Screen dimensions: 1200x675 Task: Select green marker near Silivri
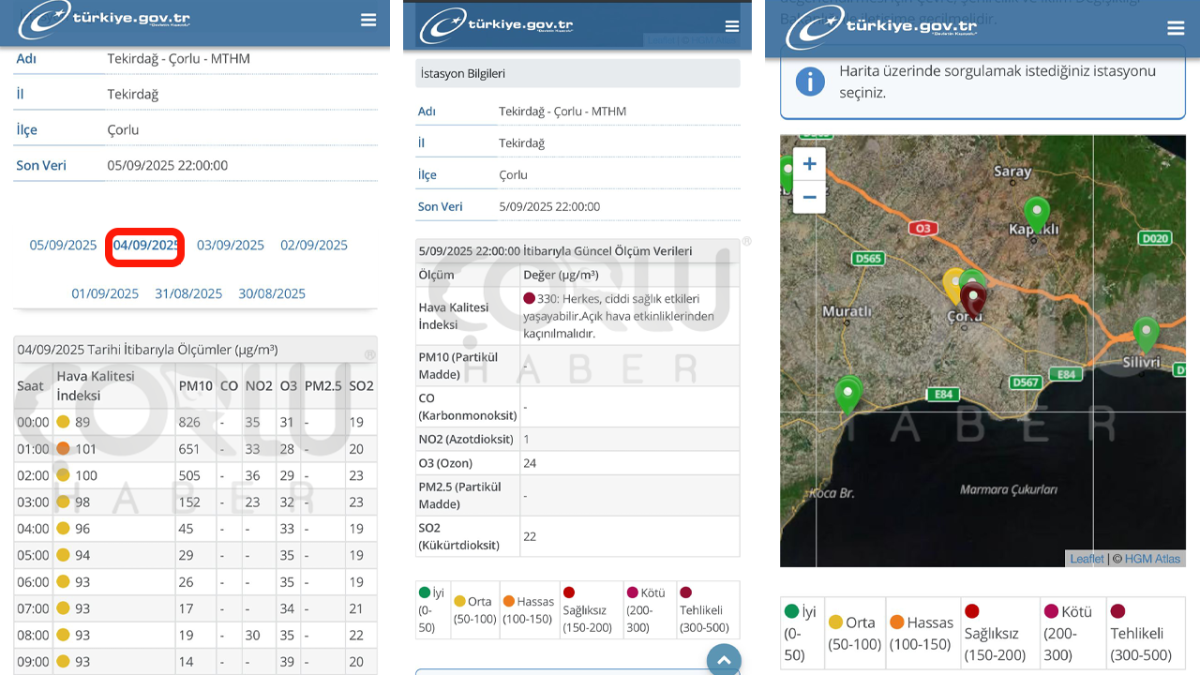(1146, 334)
